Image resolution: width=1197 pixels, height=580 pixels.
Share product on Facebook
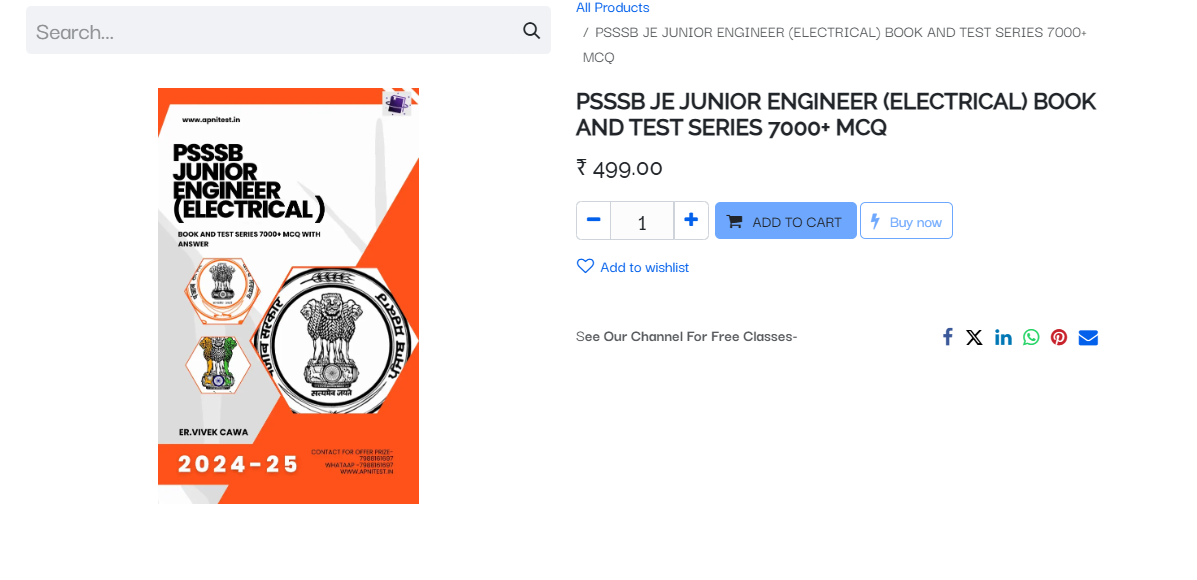(947, 337)
